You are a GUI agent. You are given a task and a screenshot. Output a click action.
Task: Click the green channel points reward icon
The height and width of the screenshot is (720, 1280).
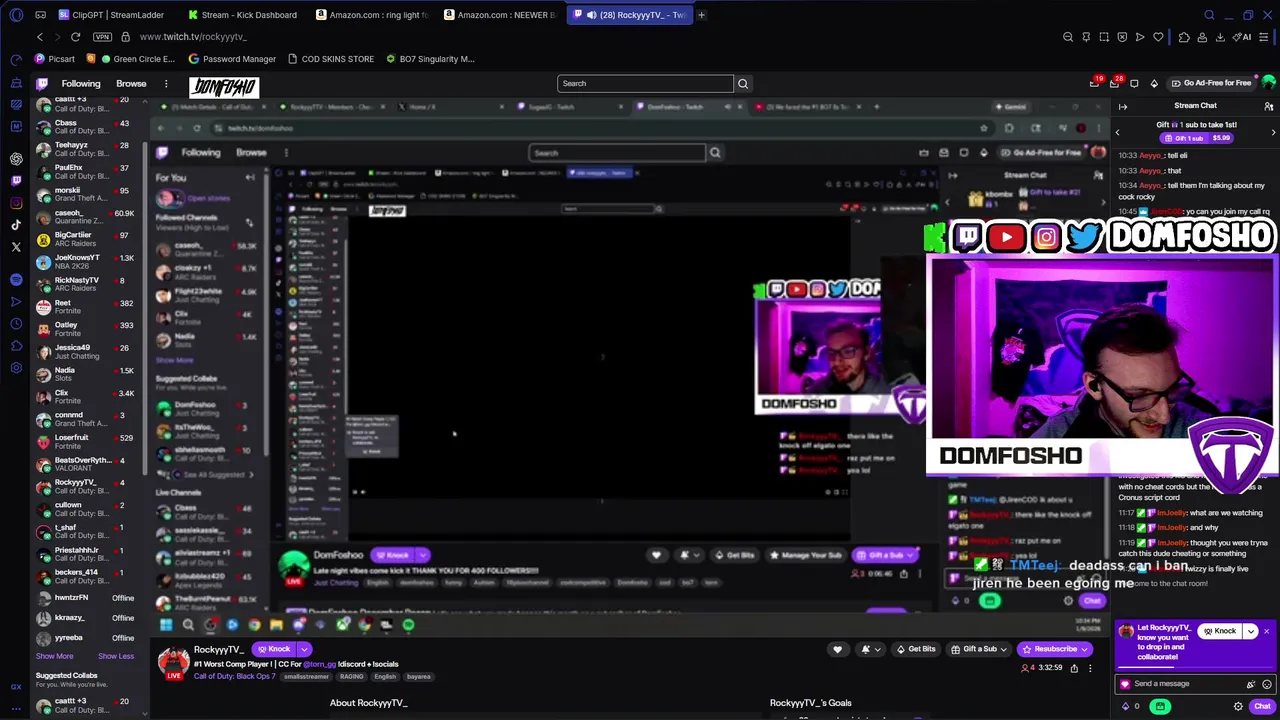tap(1160, 706)
